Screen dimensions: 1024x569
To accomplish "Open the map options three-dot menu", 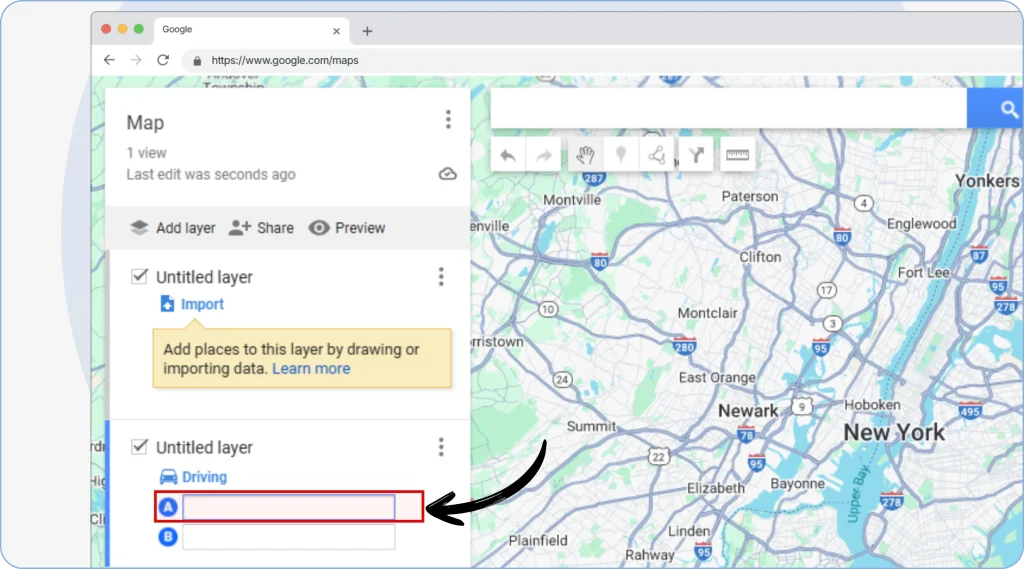I will click(448, 120).
